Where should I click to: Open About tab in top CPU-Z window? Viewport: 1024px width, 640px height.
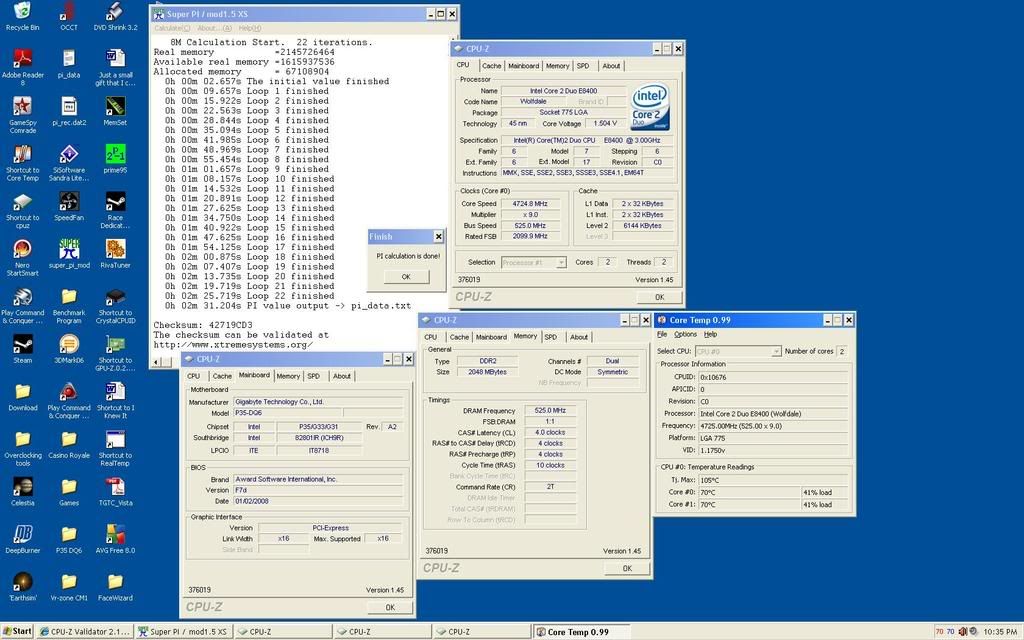click(x=611, y=66)
